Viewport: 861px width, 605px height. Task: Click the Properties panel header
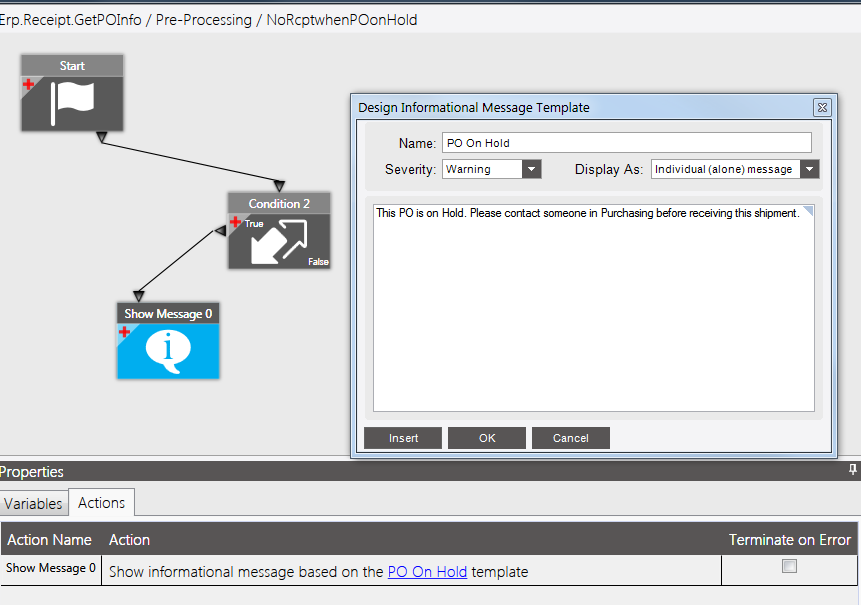pyautogui.click(x=428, y=472)
